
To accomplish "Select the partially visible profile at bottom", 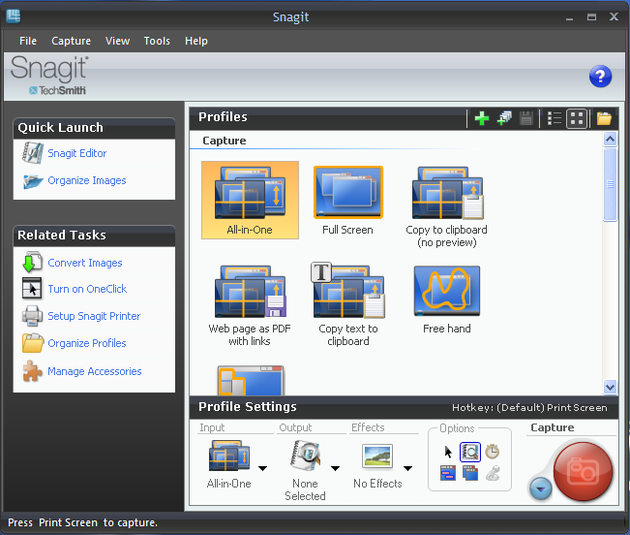I will pyautogui.click(x=251, y=380).
